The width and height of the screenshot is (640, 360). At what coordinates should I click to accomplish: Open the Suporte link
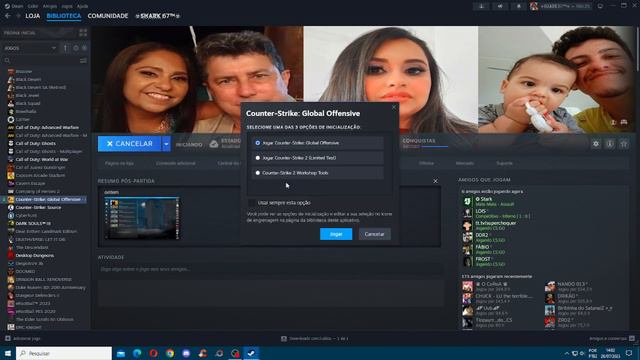pyautogui.click(x=504, y=163)
